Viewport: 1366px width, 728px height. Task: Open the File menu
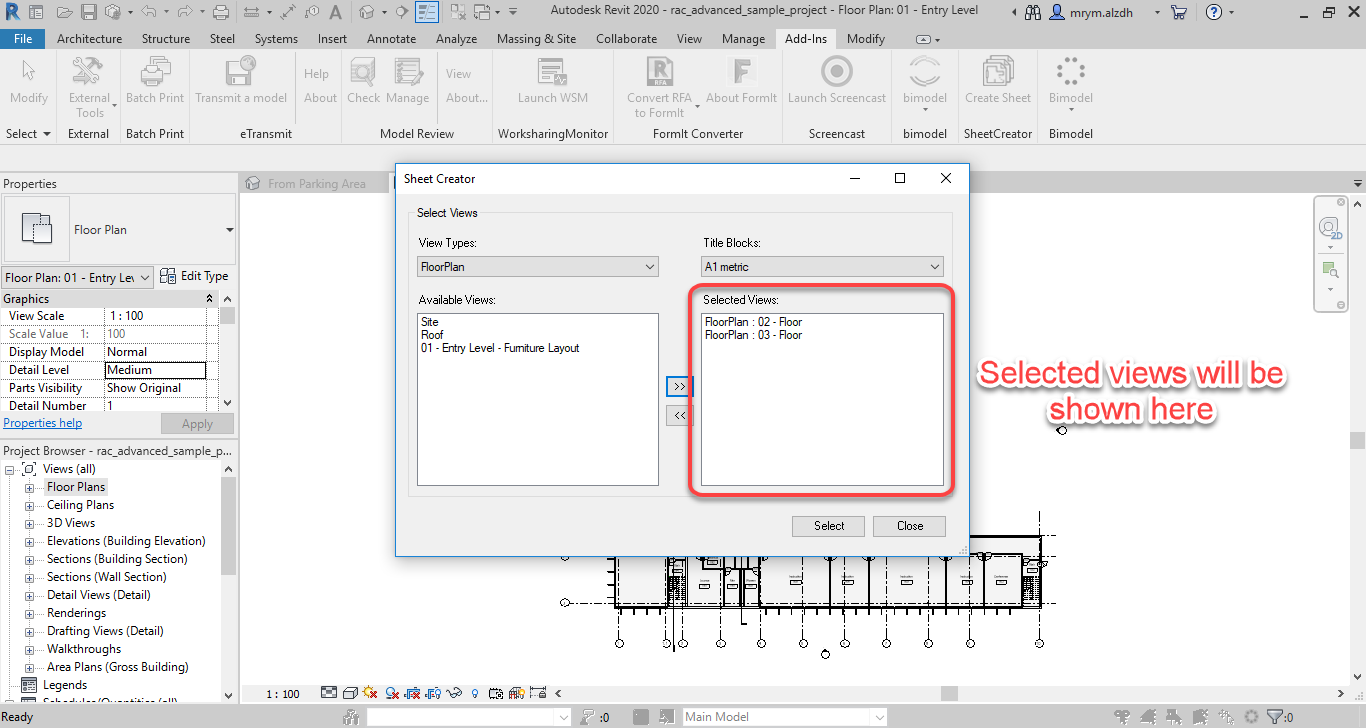click(x=23, y=38)
